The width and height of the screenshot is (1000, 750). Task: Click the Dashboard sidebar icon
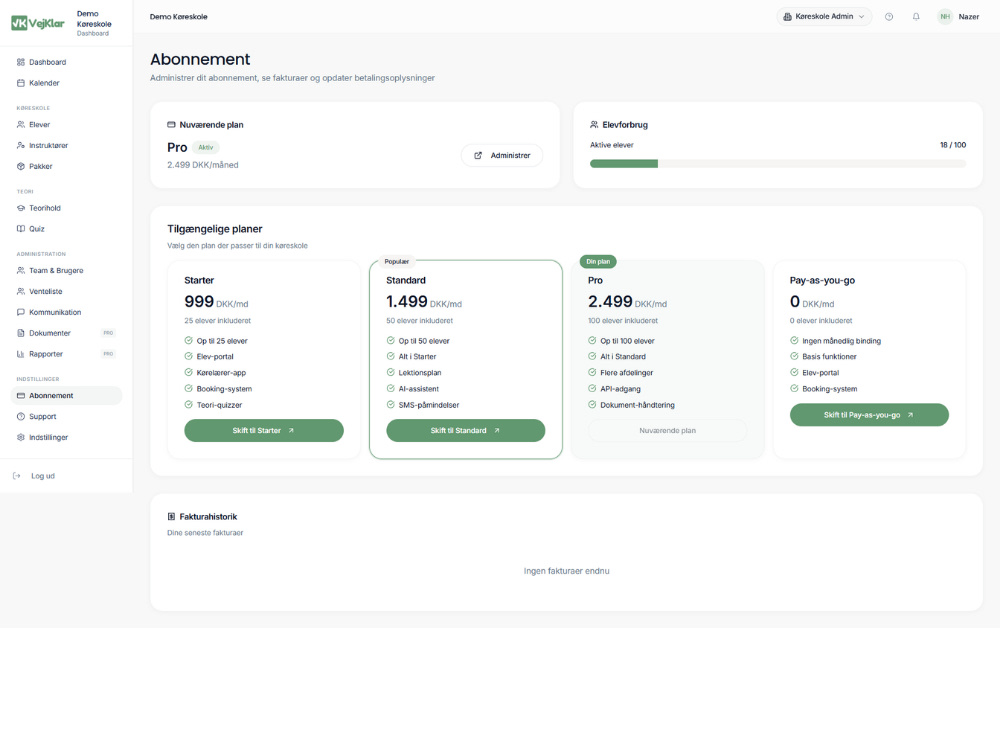pyautogui.click(x=20, y=62)
